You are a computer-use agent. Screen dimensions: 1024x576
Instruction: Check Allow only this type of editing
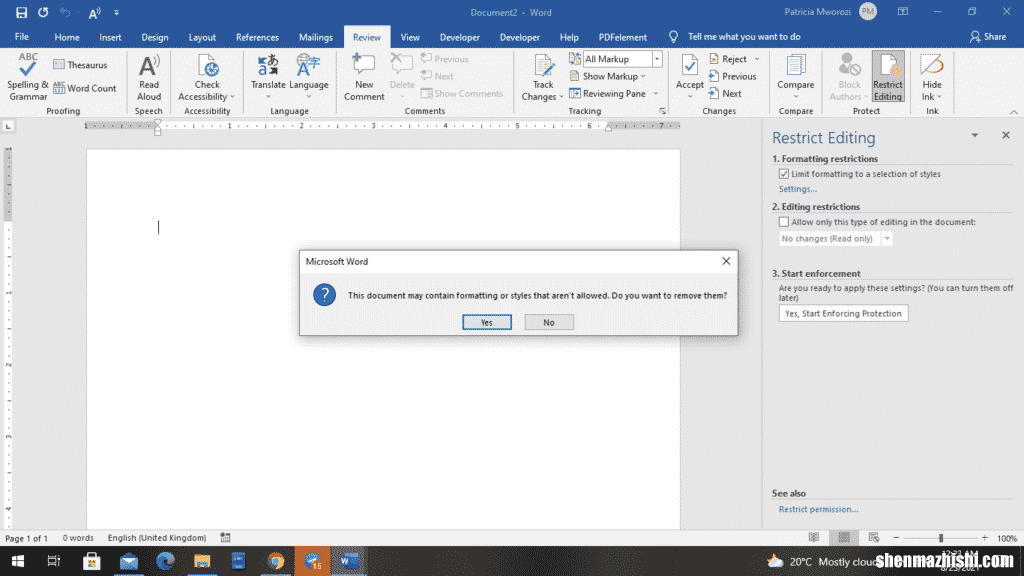coord(784,222)
